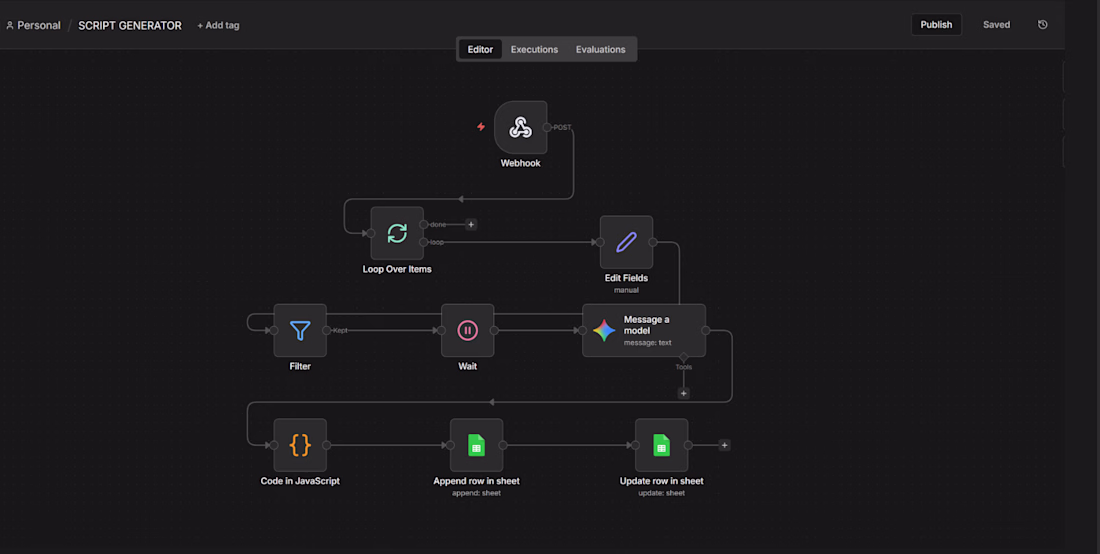Click the Add tag link
The width and height of the screenshot is (1100, 554).
click(x=218, y=25)
